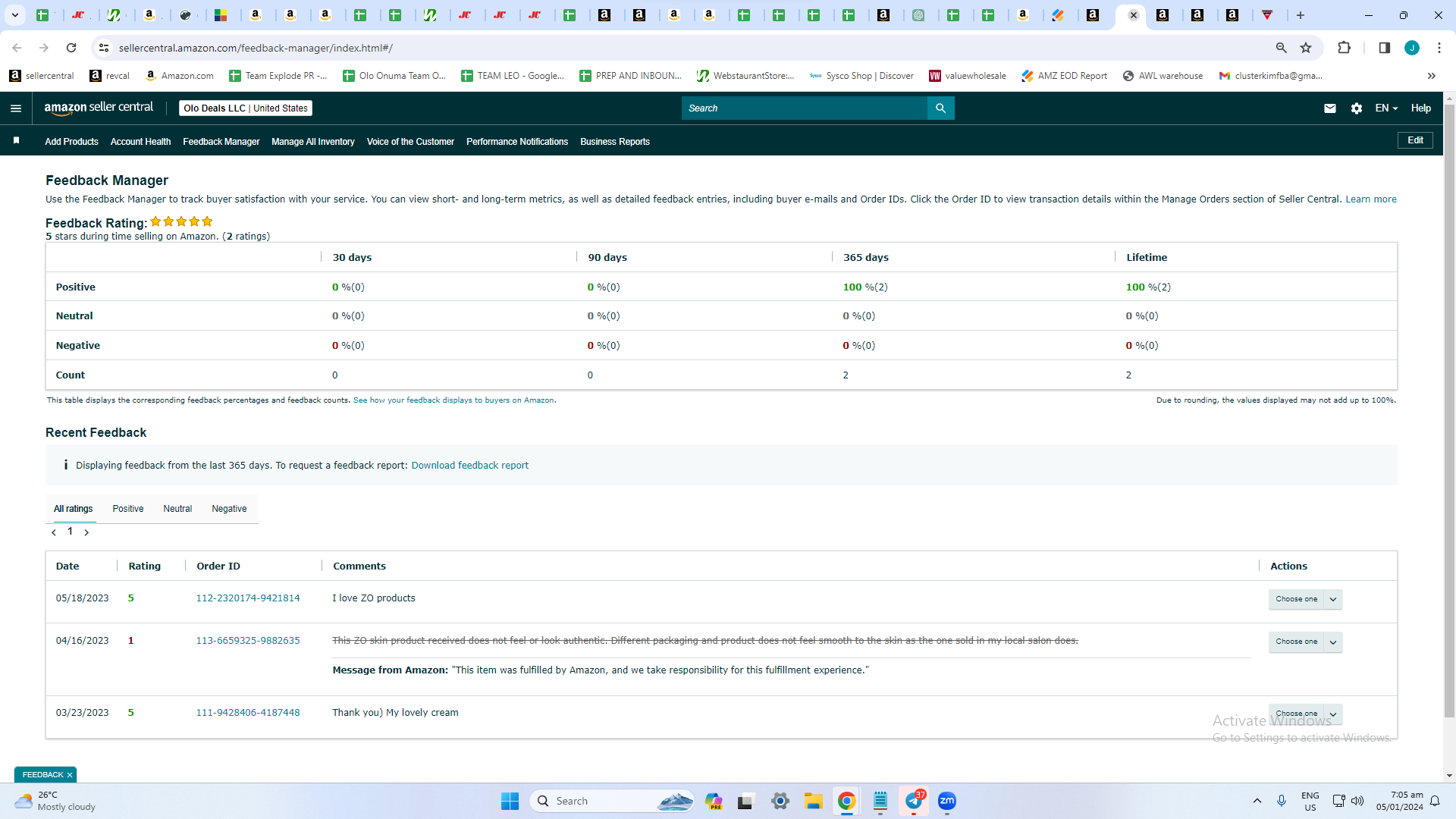Image resolution: width=1456 pixels, height=819 pixels.
Task: Open Choose one dropdown for 05/18/2023 feedback
Action: (1305, 599)
